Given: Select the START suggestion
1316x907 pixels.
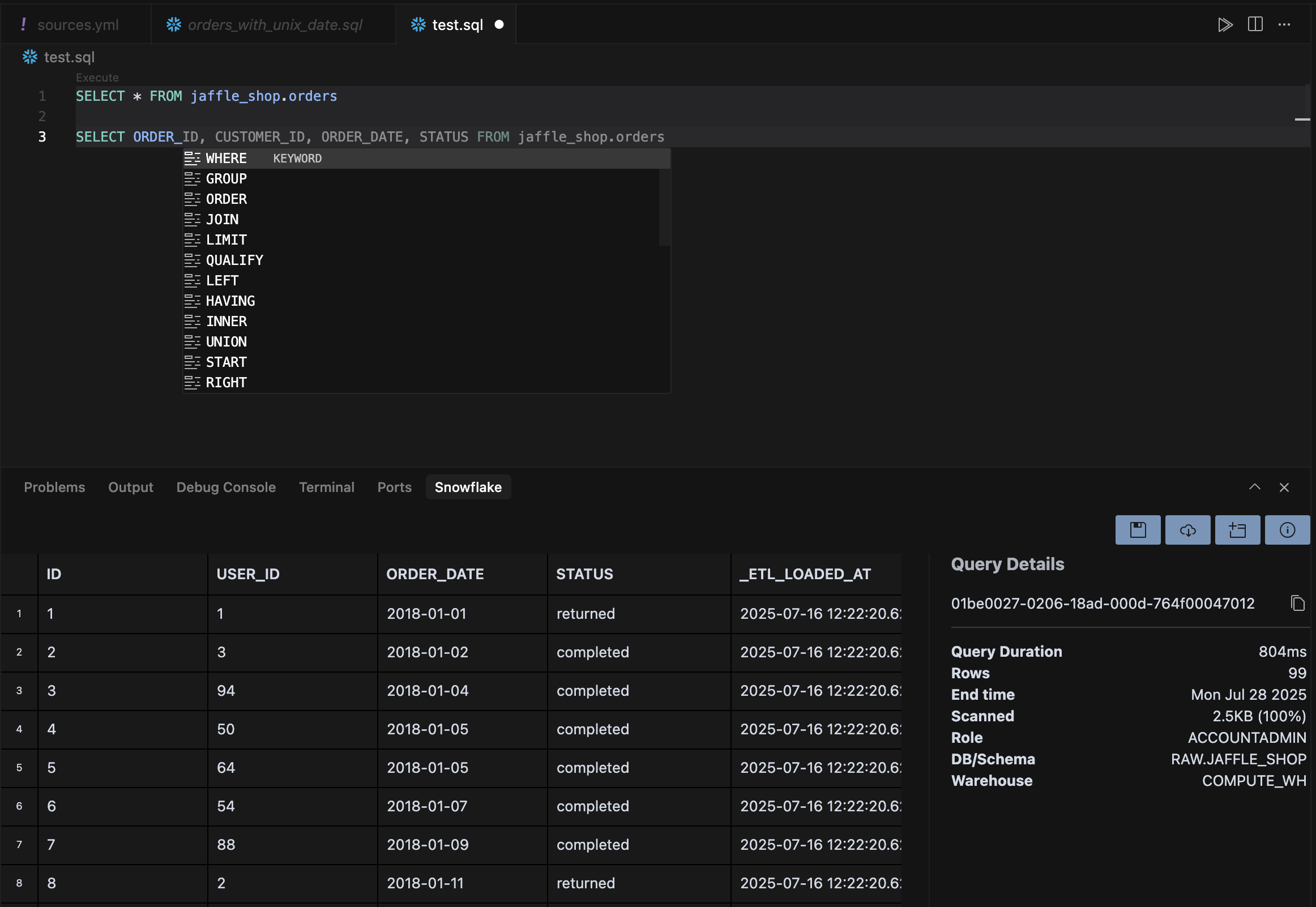Looking at the screenshot, I should [x=426, y=362].
